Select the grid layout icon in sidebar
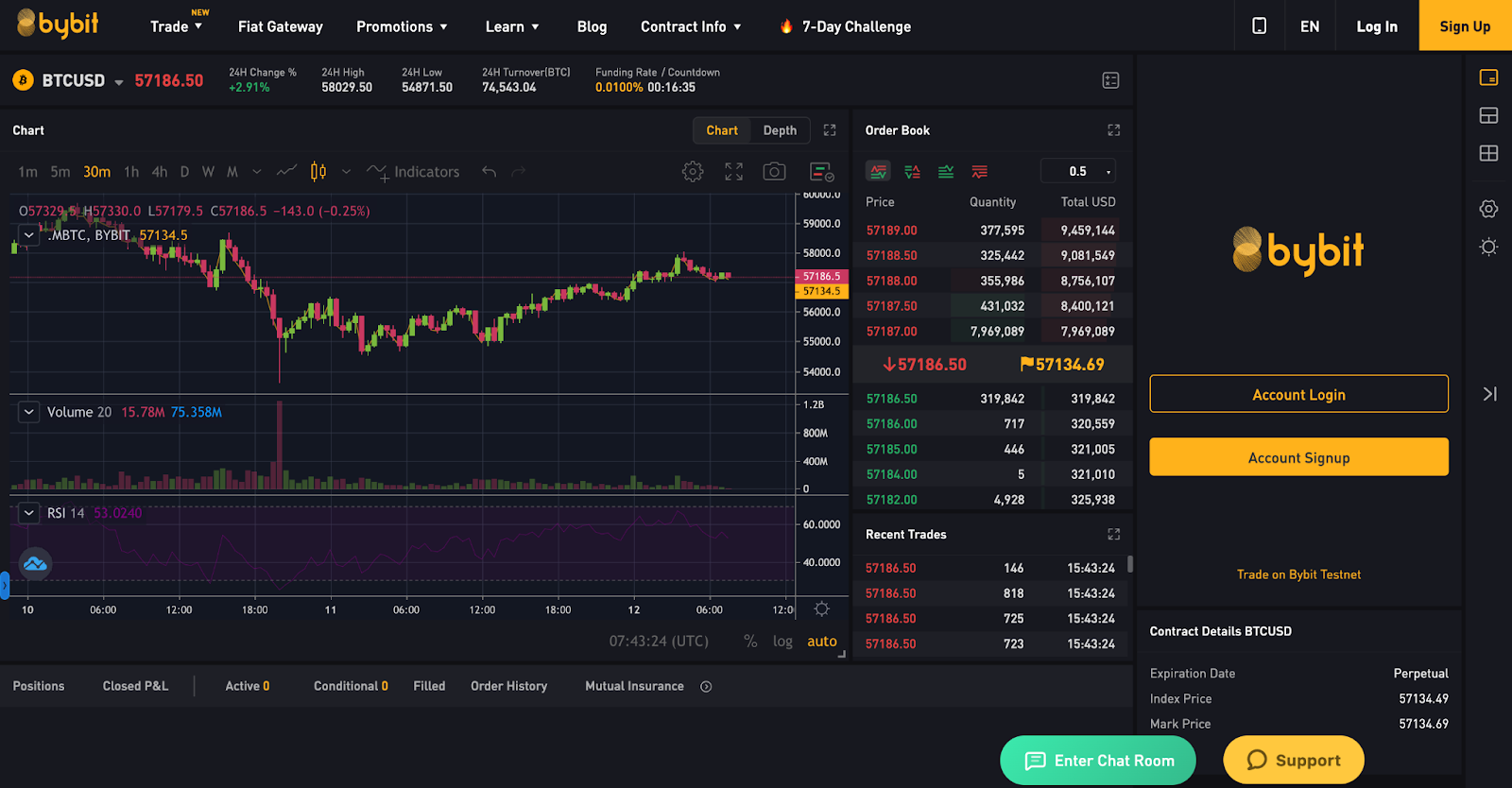This screenshot has width=1512, height=788. (x=1488, y=153)
